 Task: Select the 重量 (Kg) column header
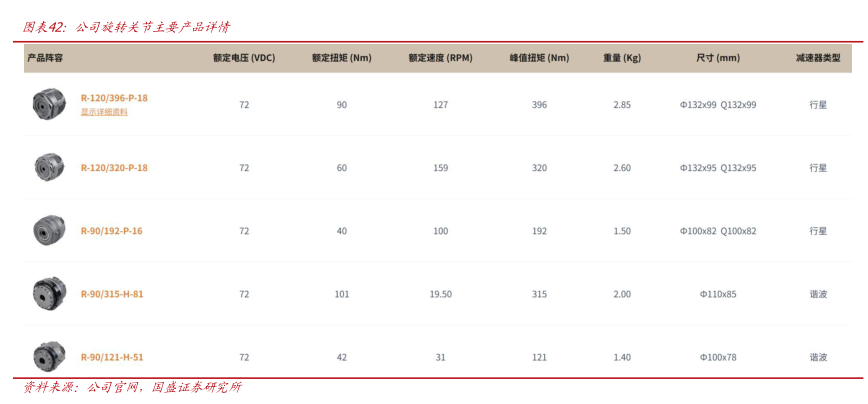(x=622, y=58)
